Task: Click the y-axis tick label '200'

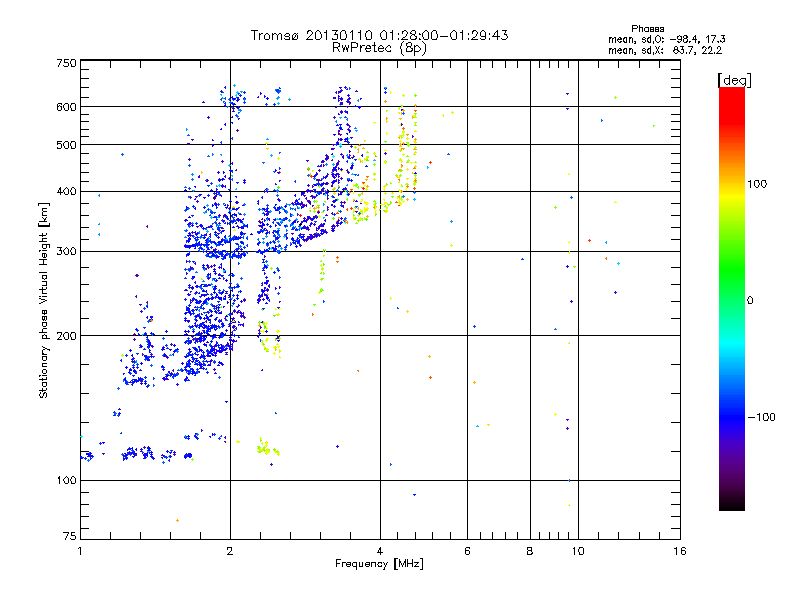Action: pos(66,336)
